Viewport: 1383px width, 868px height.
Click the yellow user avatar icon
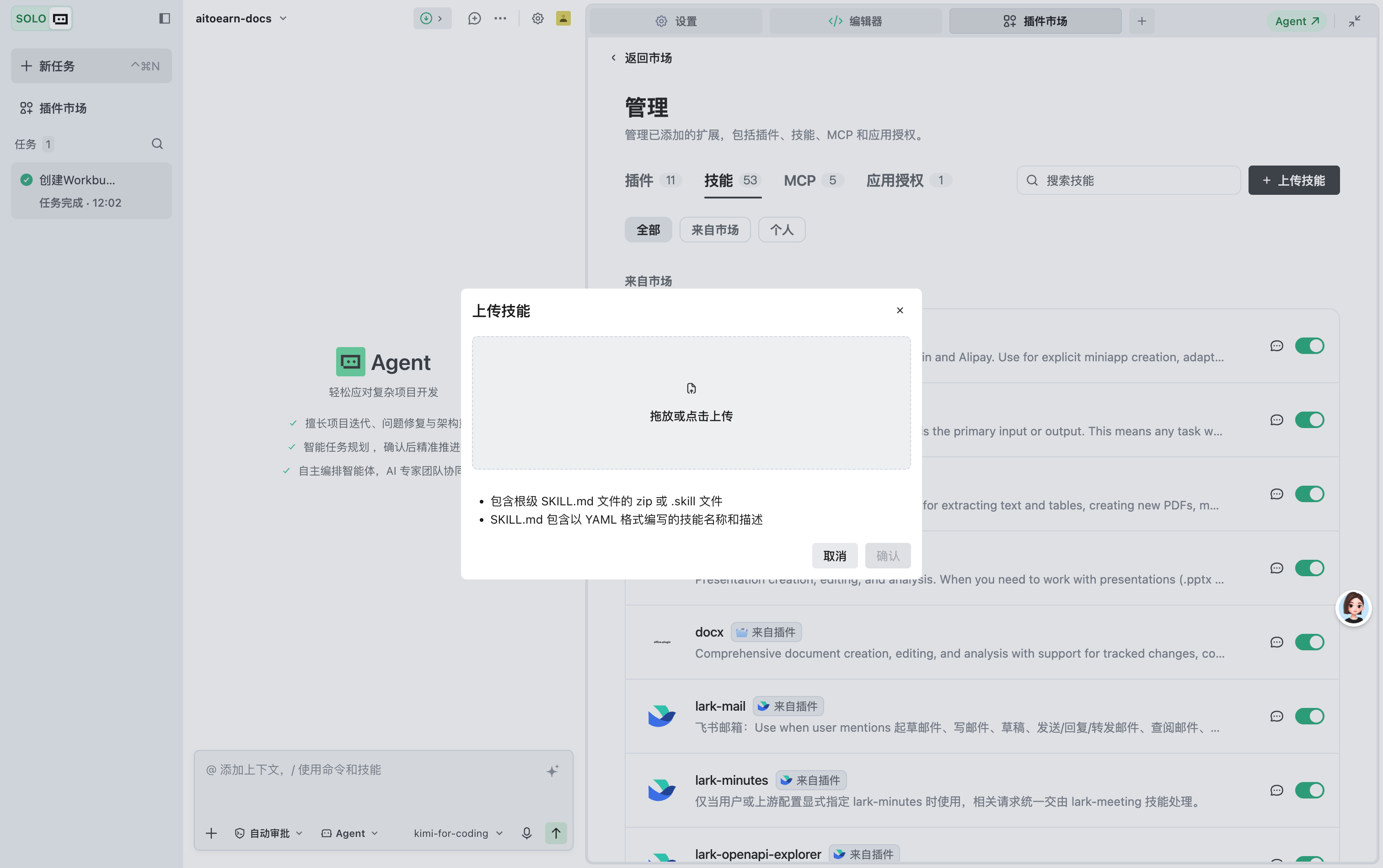[x=563, y=18]
